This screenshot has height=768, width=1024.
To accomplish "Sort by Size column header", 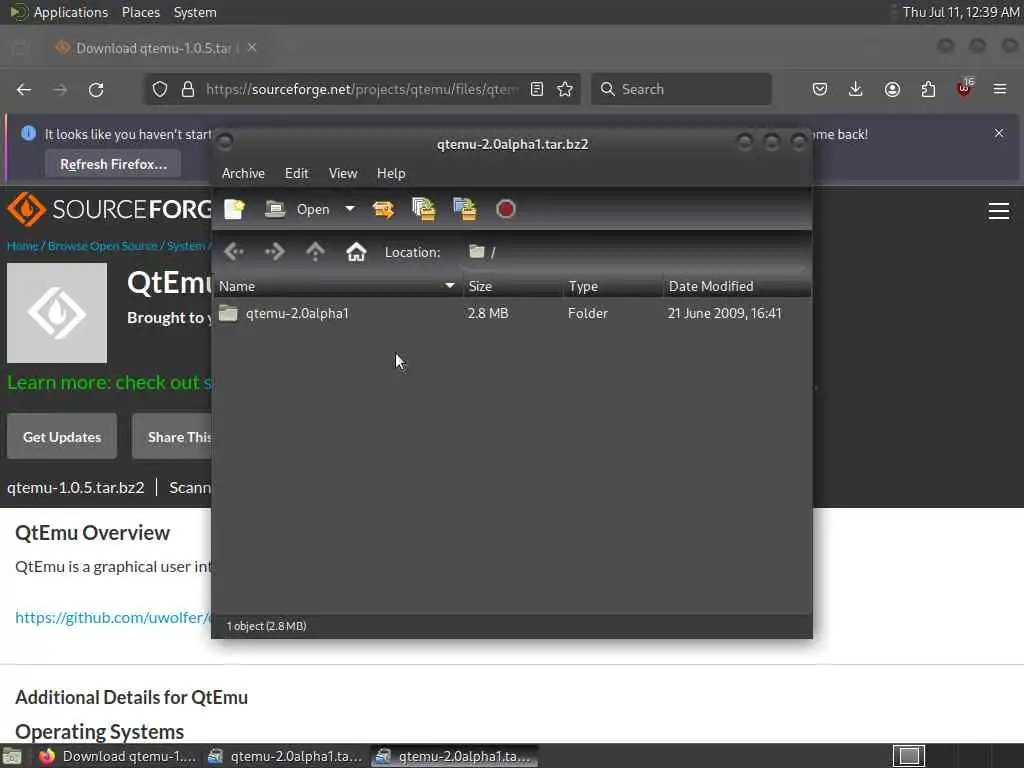I will 513,286.
